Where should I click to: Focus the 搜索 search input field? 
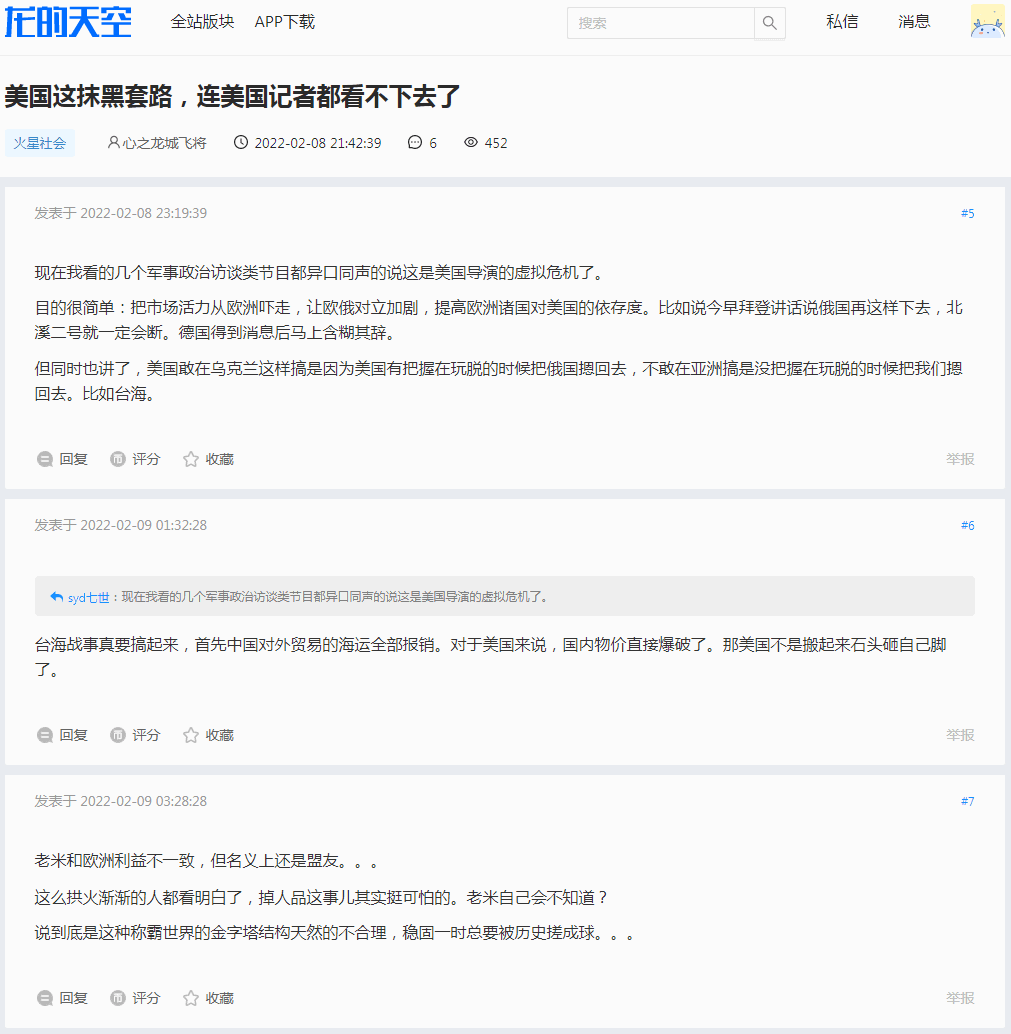point(660,23)
